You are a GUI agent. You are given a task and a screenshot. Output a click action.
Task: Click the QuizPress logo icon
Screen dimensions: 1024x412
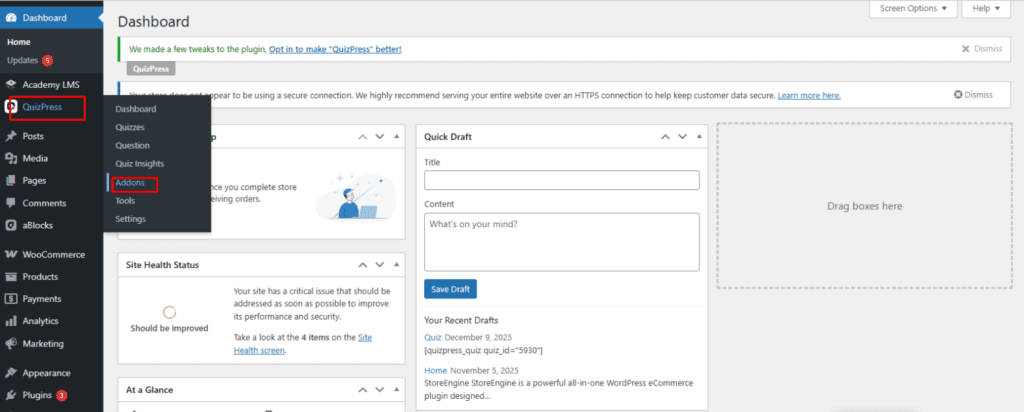coord(11,107)
